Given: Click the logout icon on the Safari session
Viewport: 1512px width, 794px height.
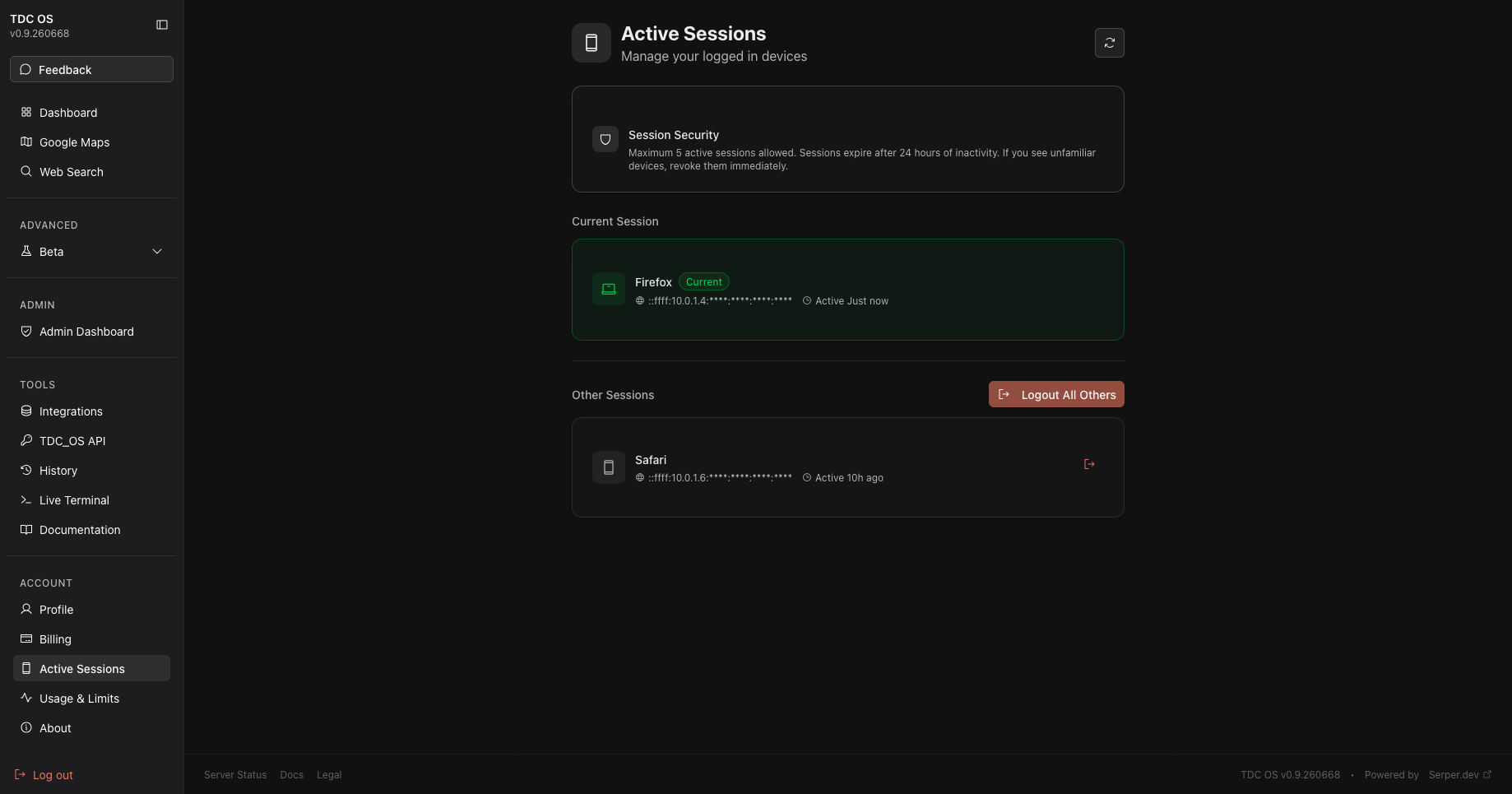Looking at the screenshot, I should coord(1089,464).
